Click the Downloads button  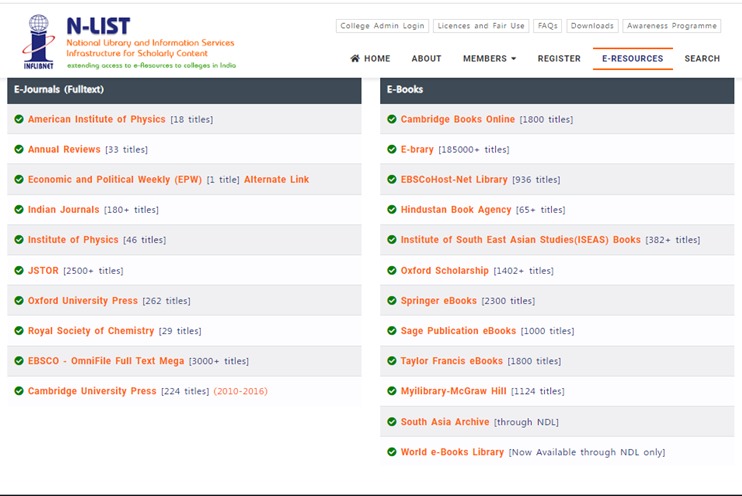tap(592, 26)
